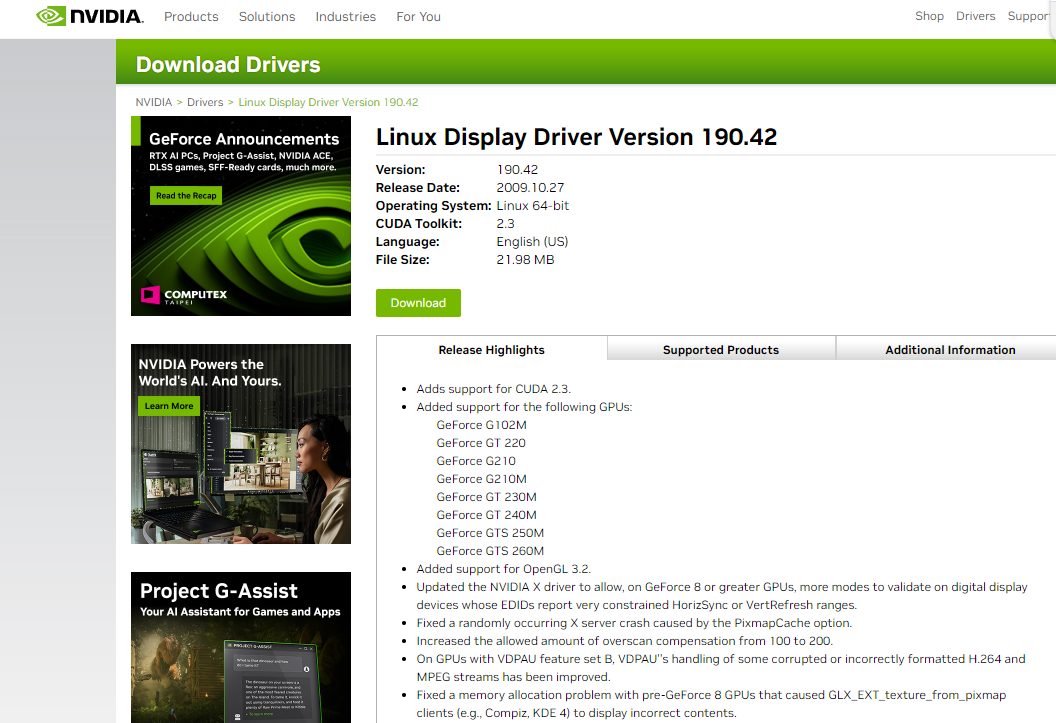Click GeForce GT 230M in the GPU list
The width and height of the screenshot is (1056, 723).
click(x=486, y=497)
